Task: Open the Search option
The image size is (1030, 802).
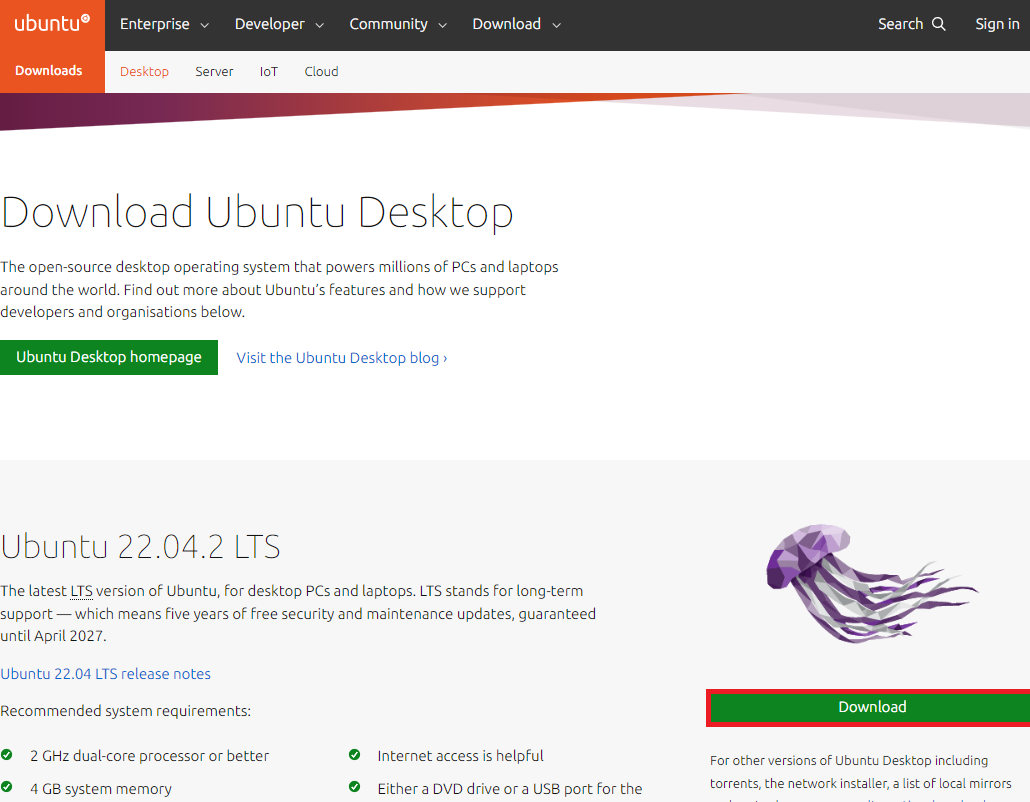Action: point(912,24)
